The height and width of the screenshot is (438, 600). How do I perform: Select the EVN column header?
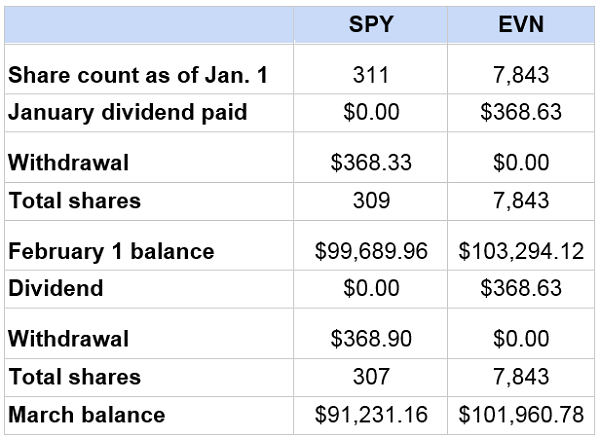pos(521,24)
